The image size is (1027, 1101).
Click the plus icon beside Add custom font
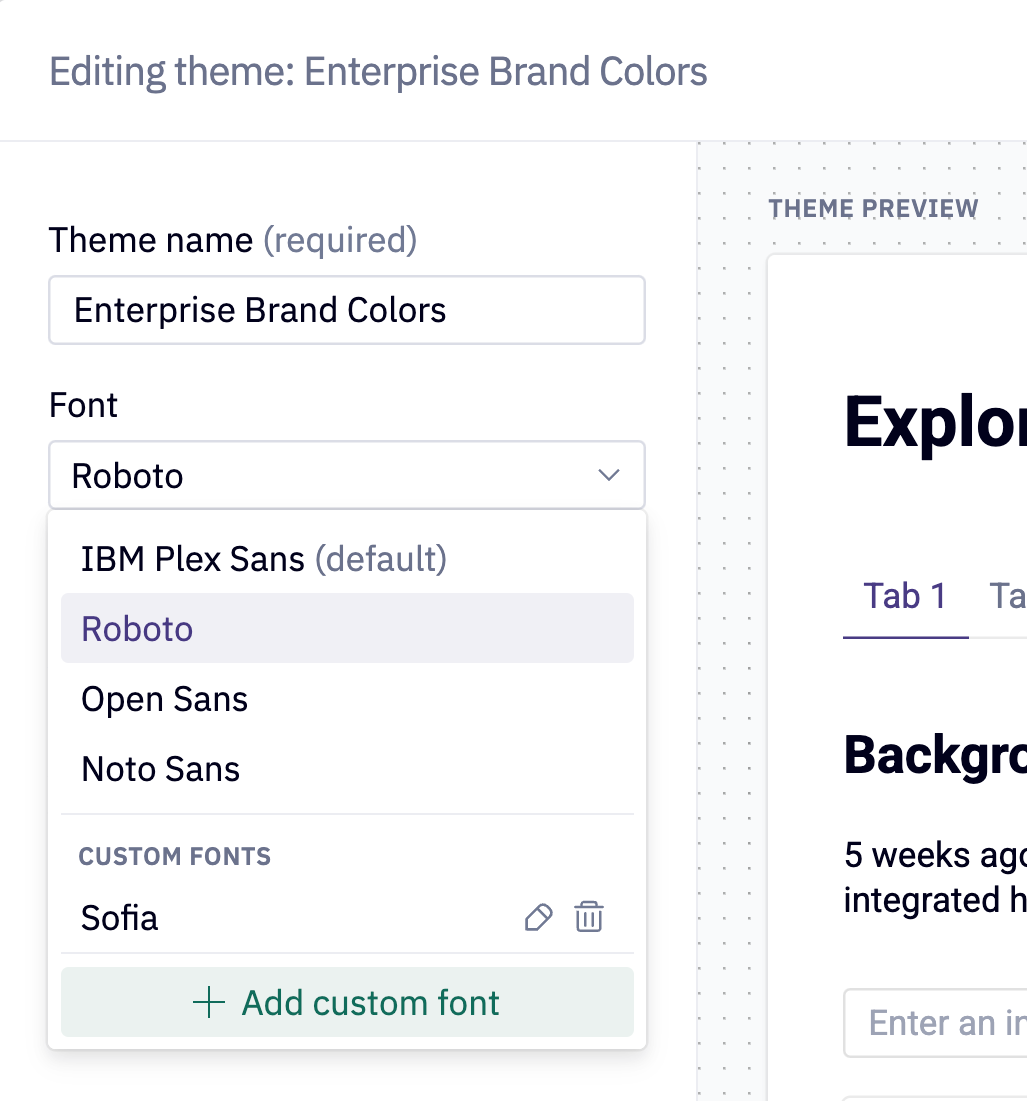(x=208, y=1002)
